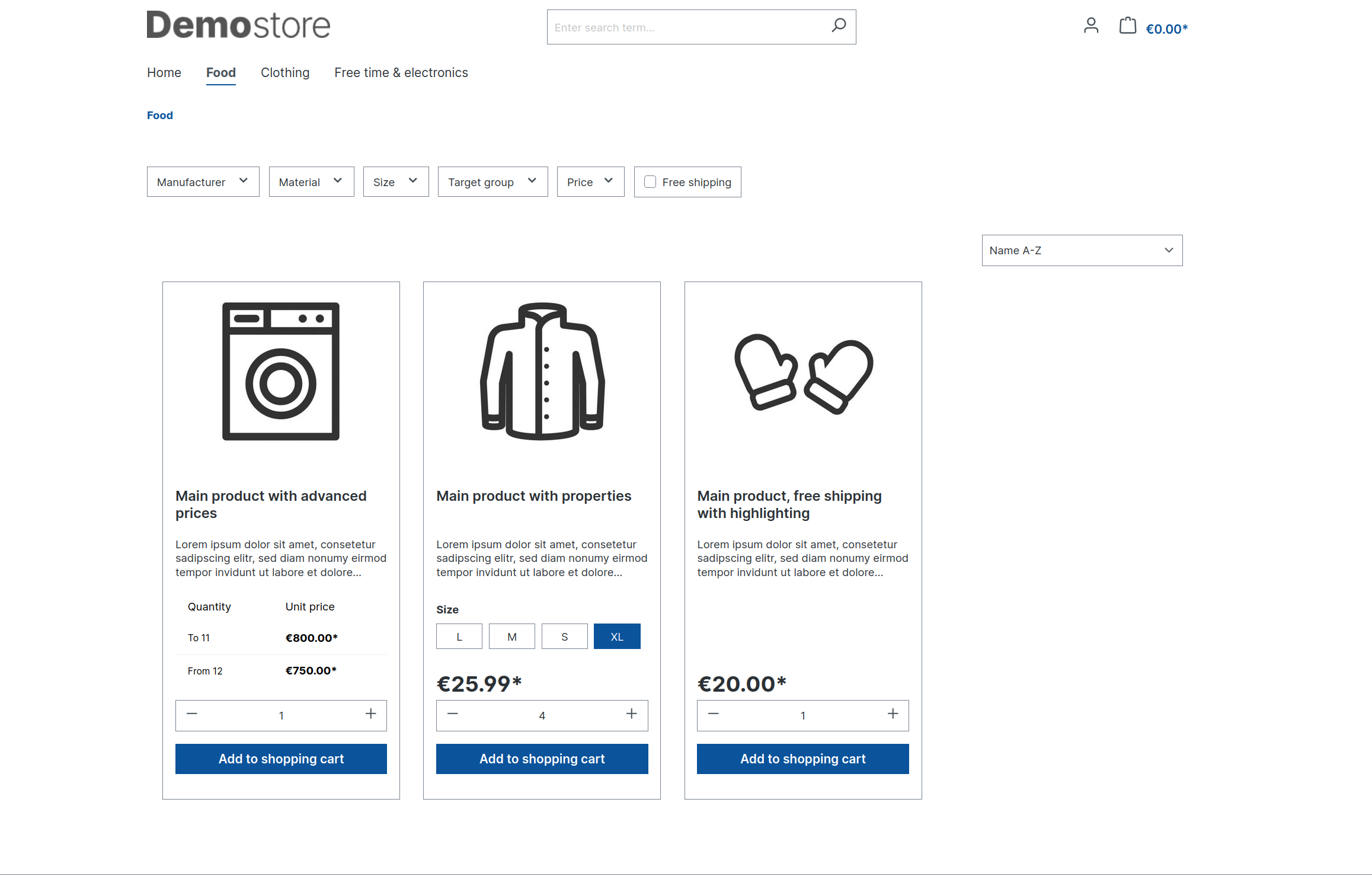Open Main product, free shipping with highlighting title
This screenshot has height=892, width=1372.
pyautogui.click(x=789, y=504)
